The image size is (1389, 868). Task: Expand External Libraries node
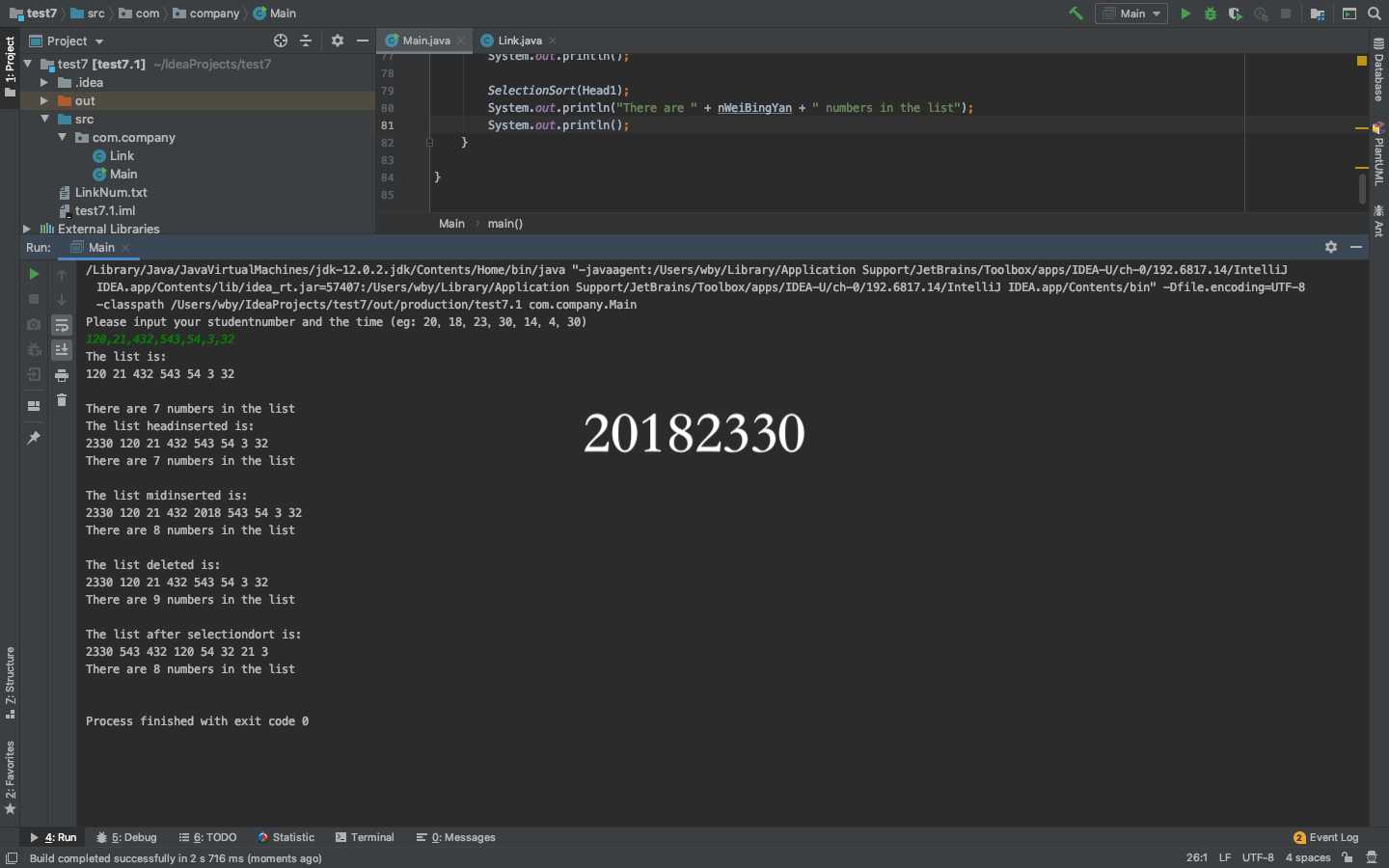tap(27, 229)
